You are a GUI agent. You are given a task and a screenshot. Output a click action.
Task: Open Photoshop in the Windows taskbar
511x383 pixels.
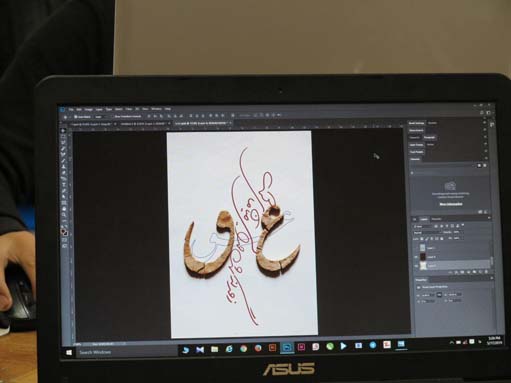(x=287, y=348)
